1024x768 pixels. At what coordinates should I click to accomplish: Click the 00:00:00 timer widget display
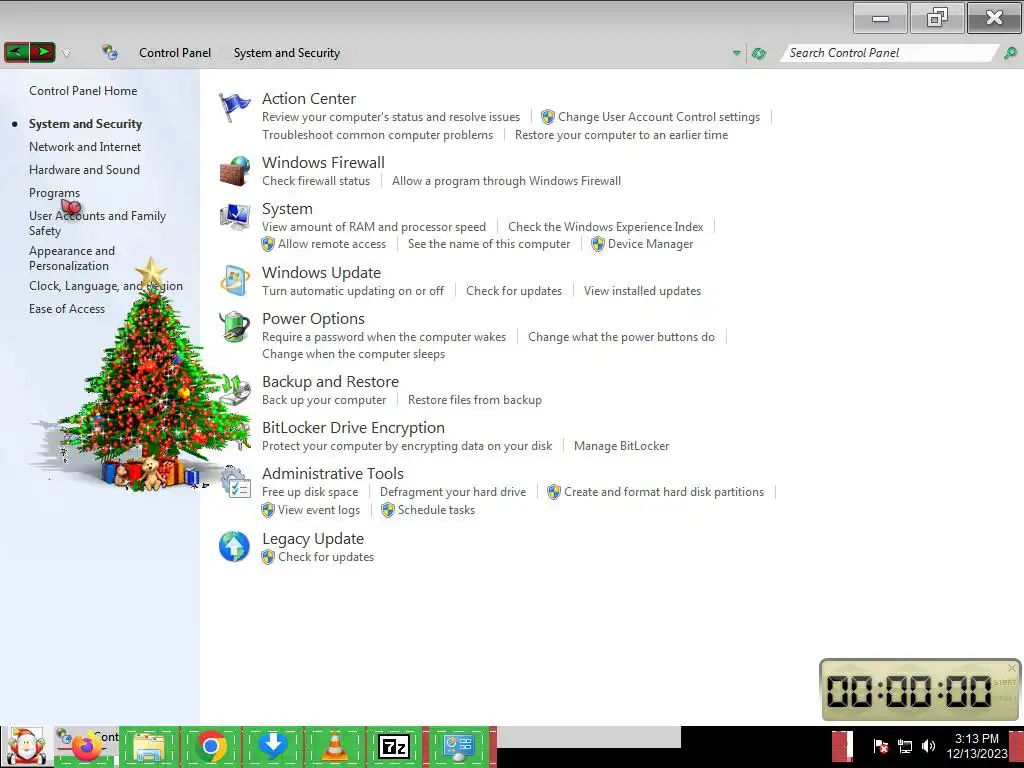(908, 691)
